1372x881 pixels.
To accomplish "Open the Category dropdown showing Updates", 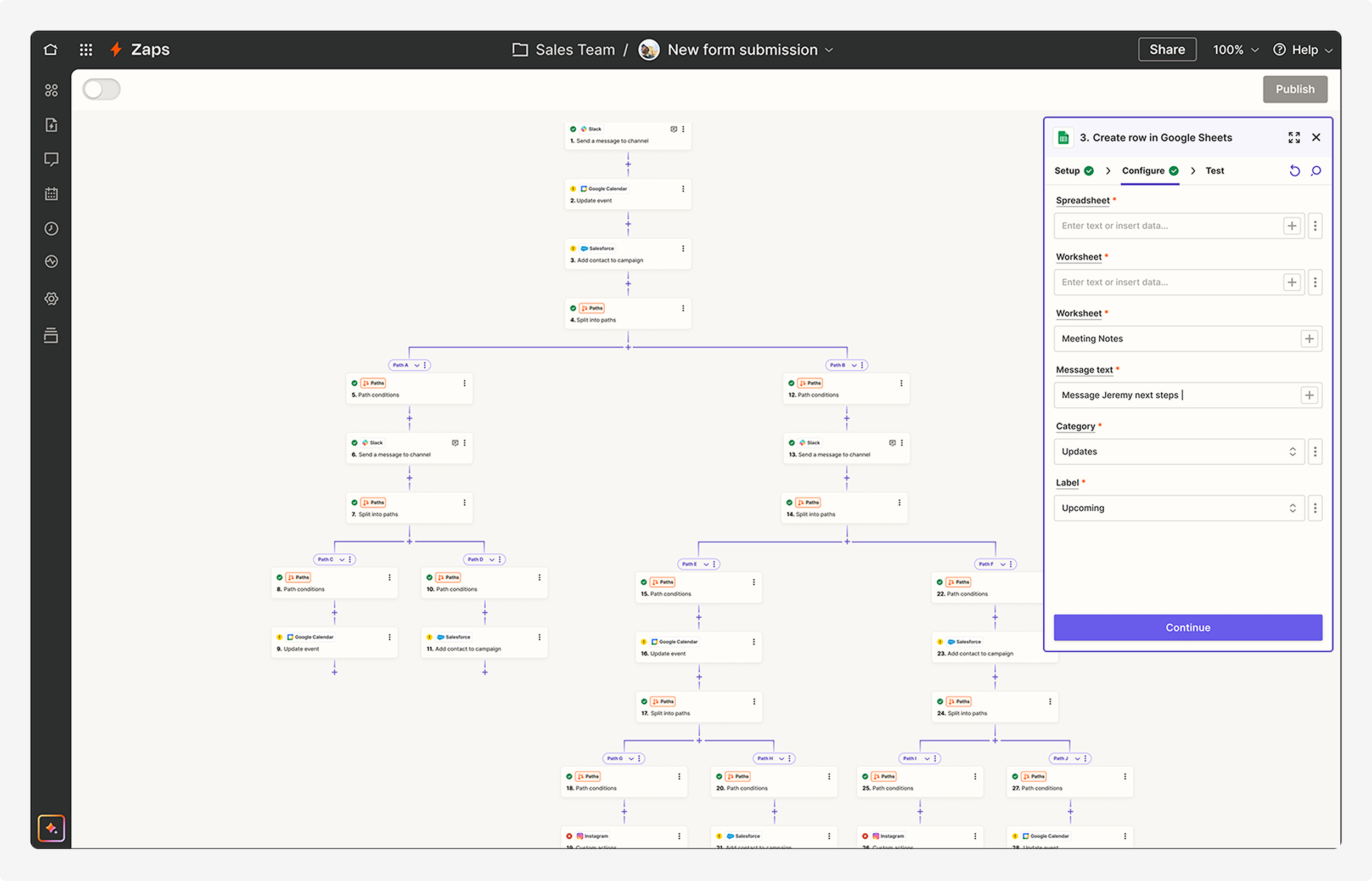I will [1179, 452].
